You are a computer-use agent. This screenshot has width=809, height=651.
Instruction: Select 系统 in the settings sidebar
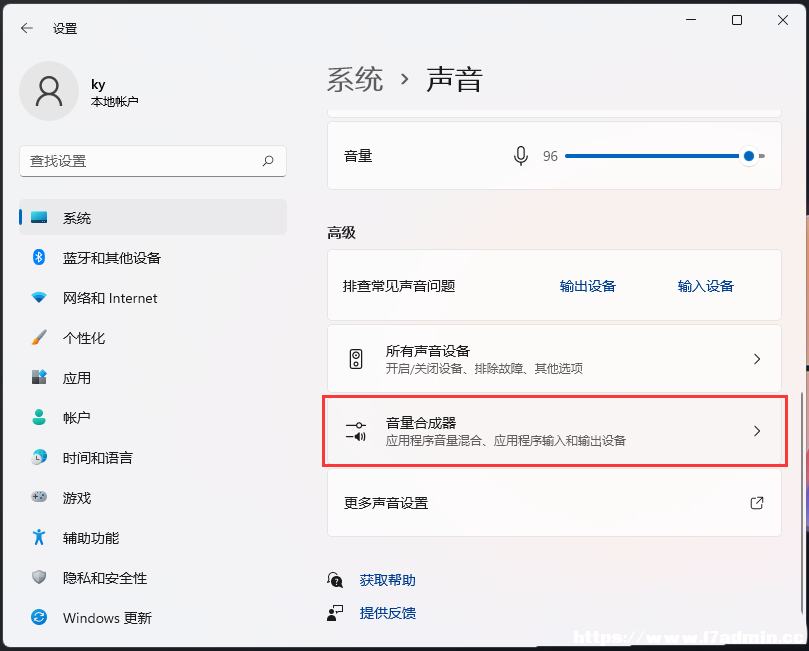click(153, 218)
